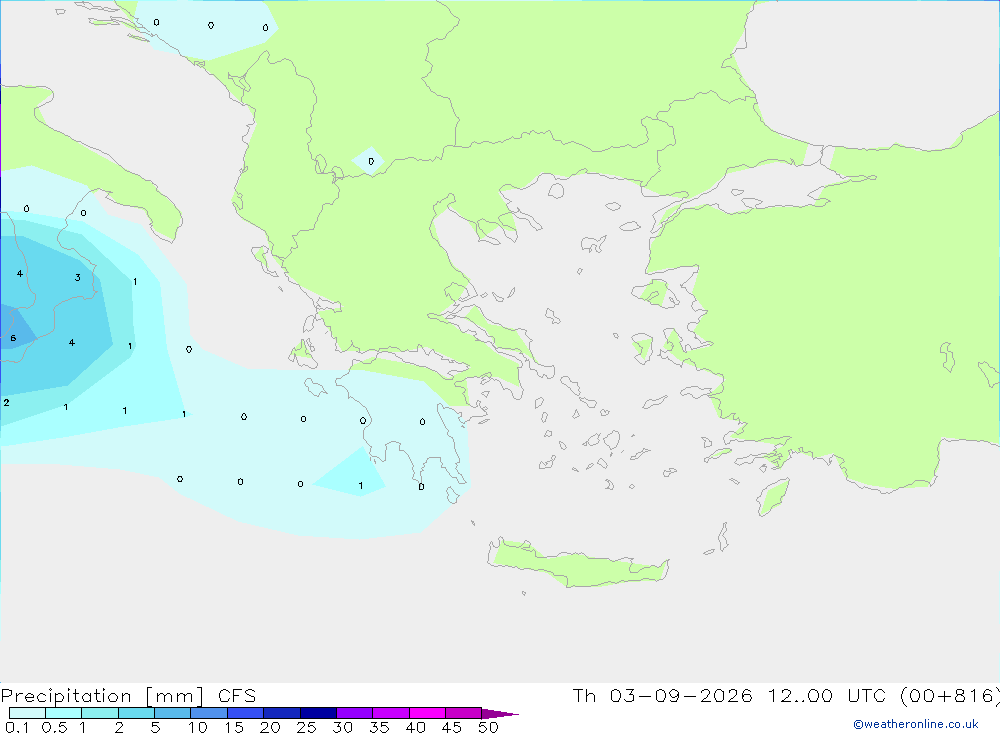Click the island of Rhodes on map
Screen dimensions: 1000x733
(x=773, y=498)
